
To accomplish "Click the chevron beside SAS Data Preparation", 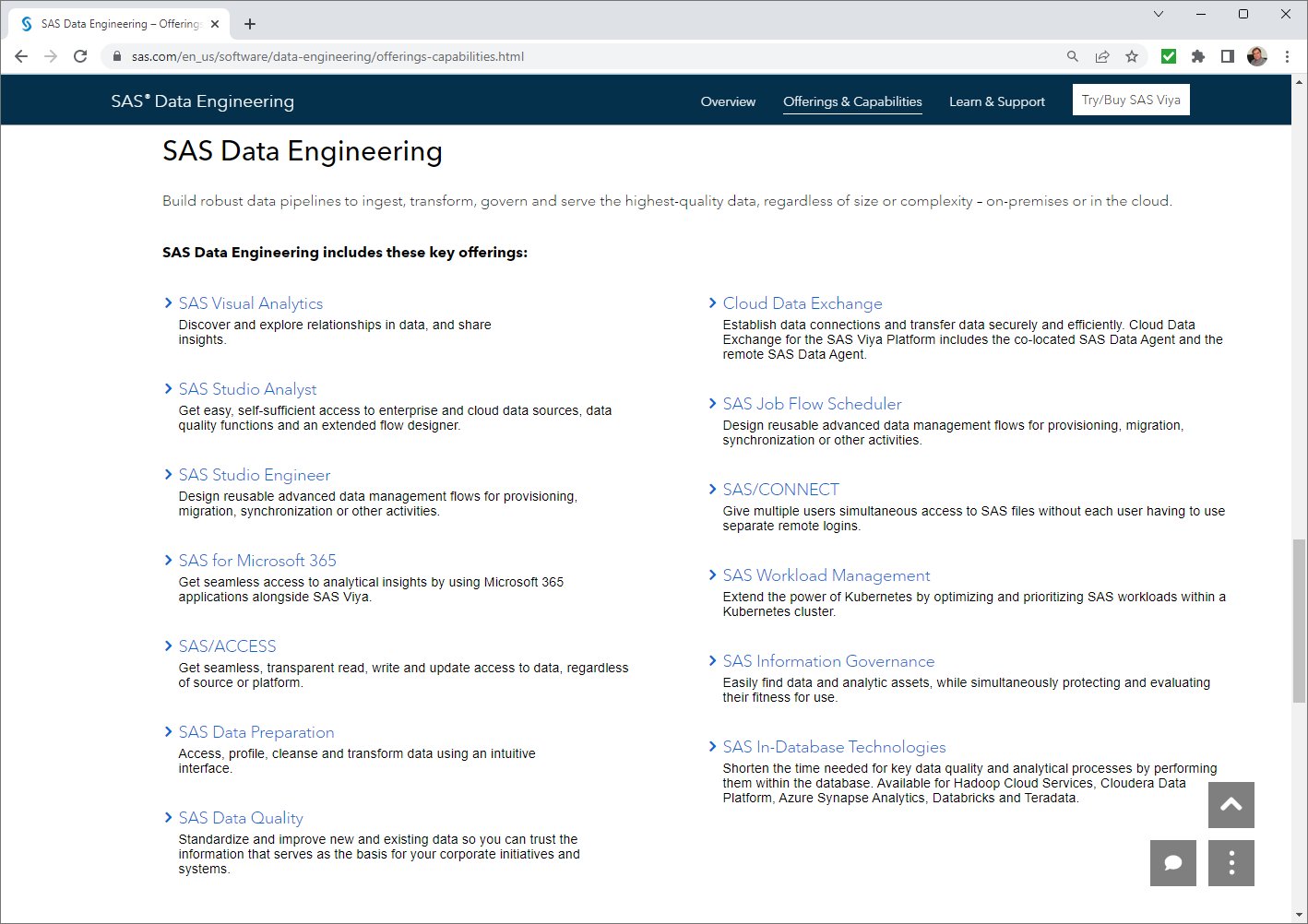I will (x=168, y=731).
